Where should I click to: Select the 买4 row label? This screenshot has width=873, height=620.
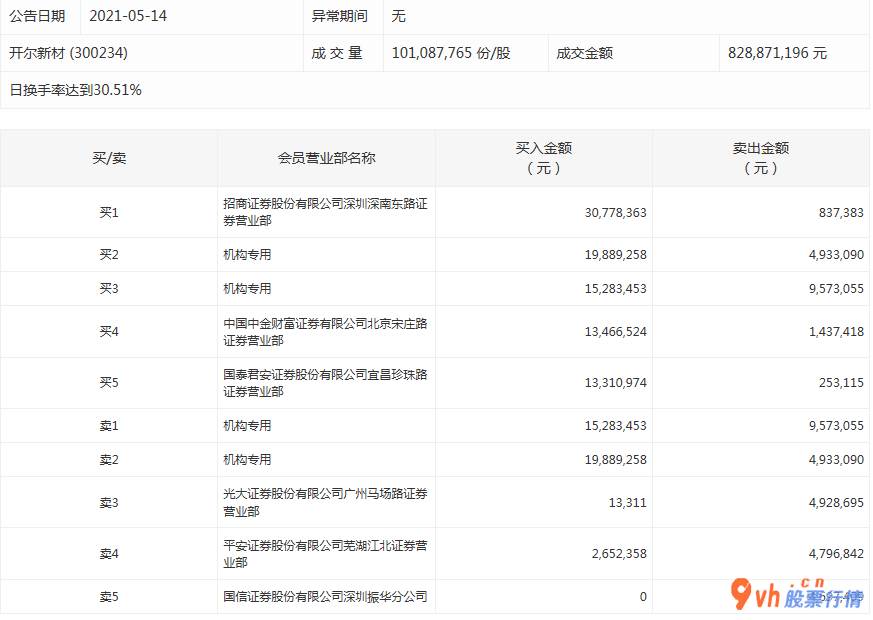[109, 332]
